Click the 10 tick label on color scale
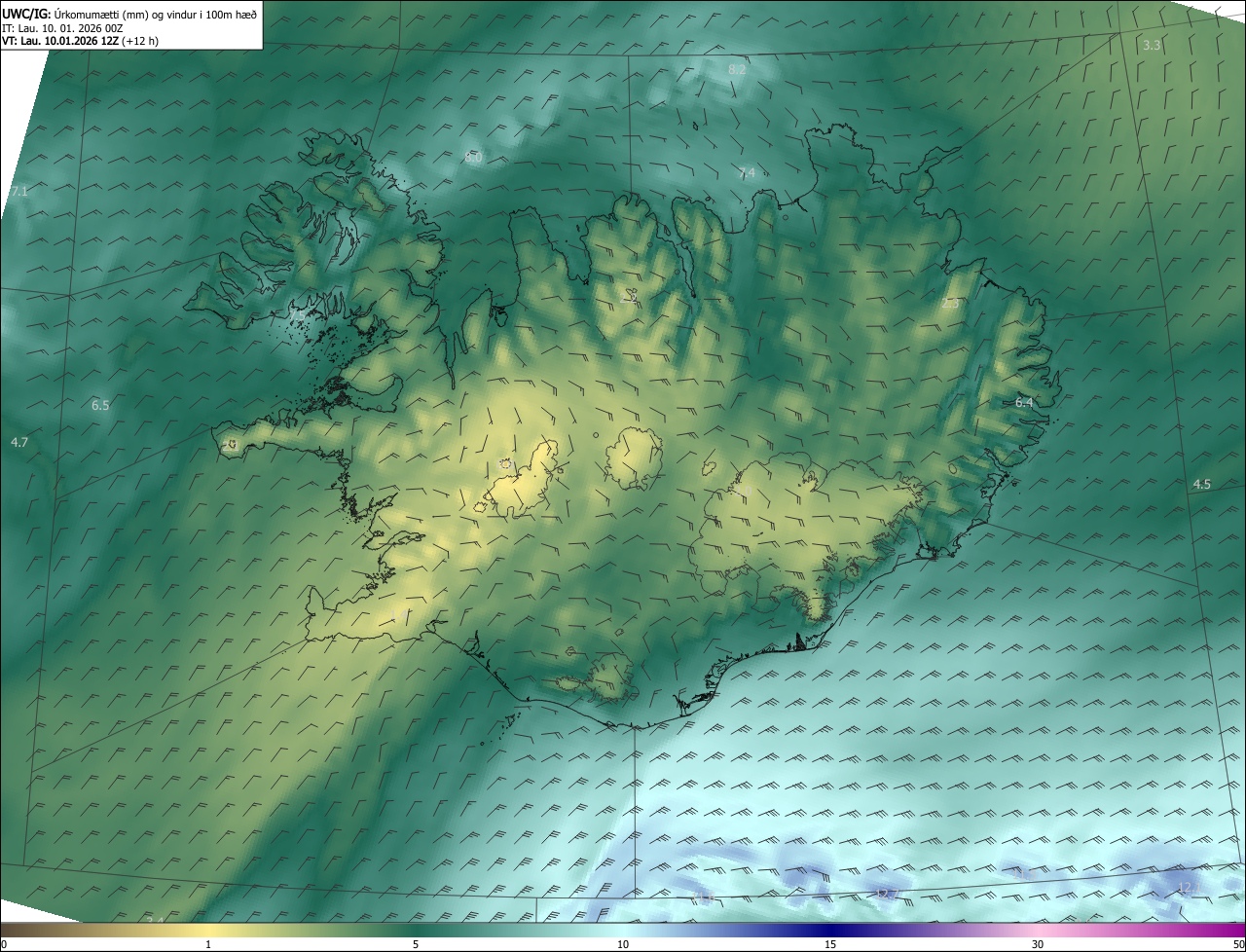 pyautogui.click(x=623, y=944)
